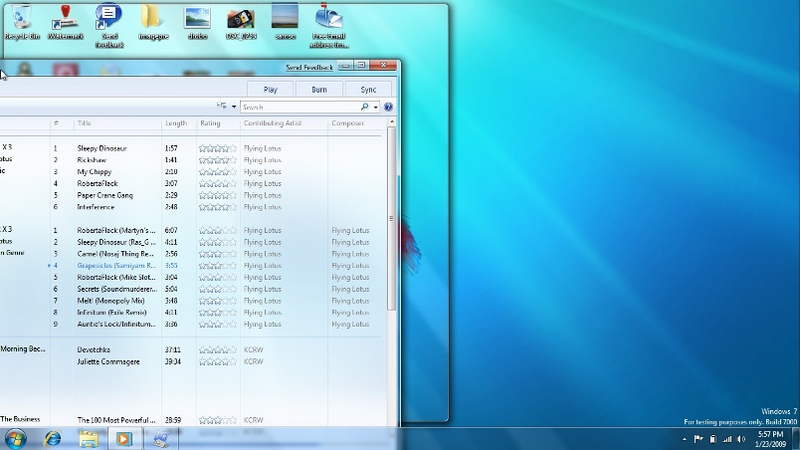Open the Recycle Bin desktop icon
Screen dimensions: 800x450
[21, 21]
